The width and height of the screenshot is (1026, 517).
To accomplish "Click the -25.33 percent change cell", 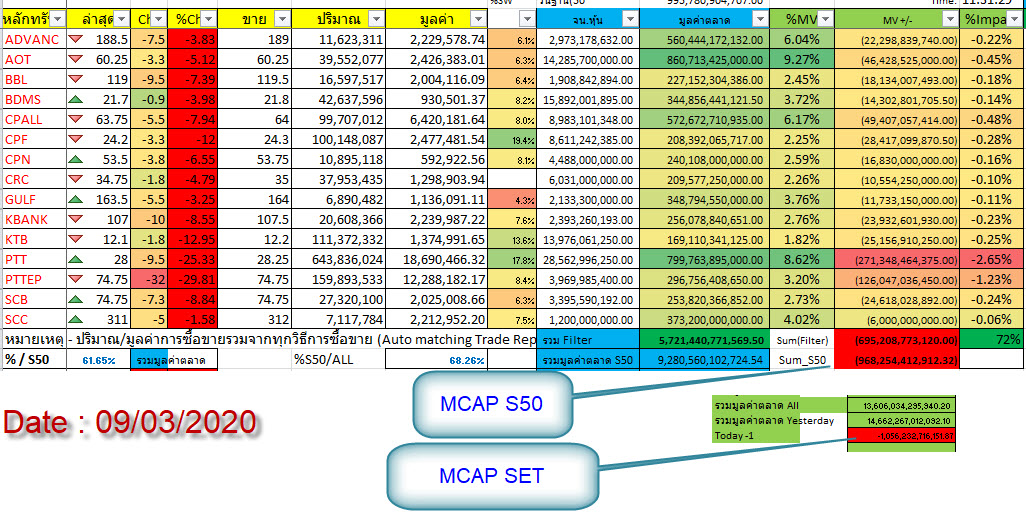I will [192, 260].
